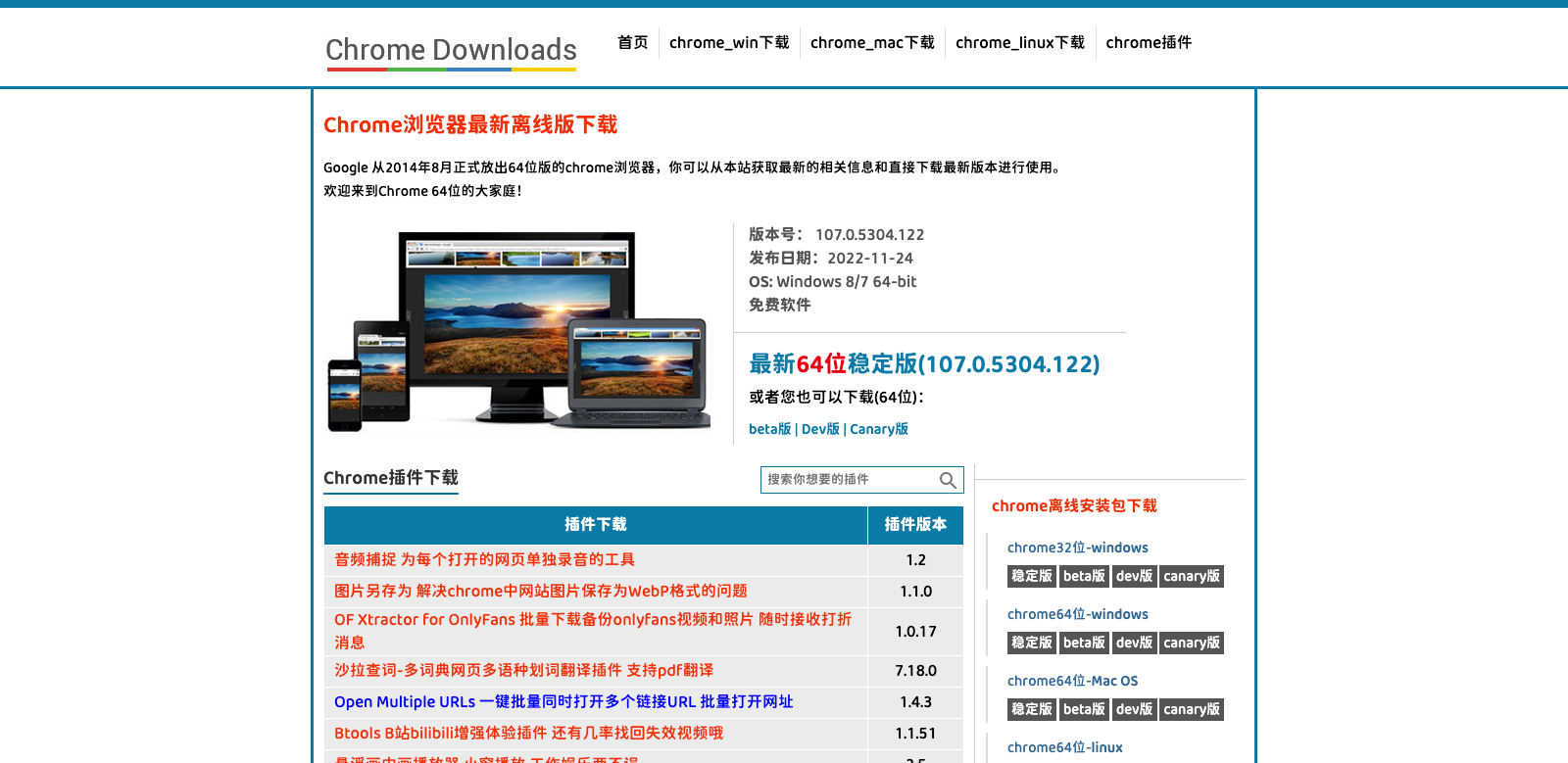Viewport: 1568px width, 763px height.
Task: Go to chrome_mac下载 navigation item
Action: 872,43
